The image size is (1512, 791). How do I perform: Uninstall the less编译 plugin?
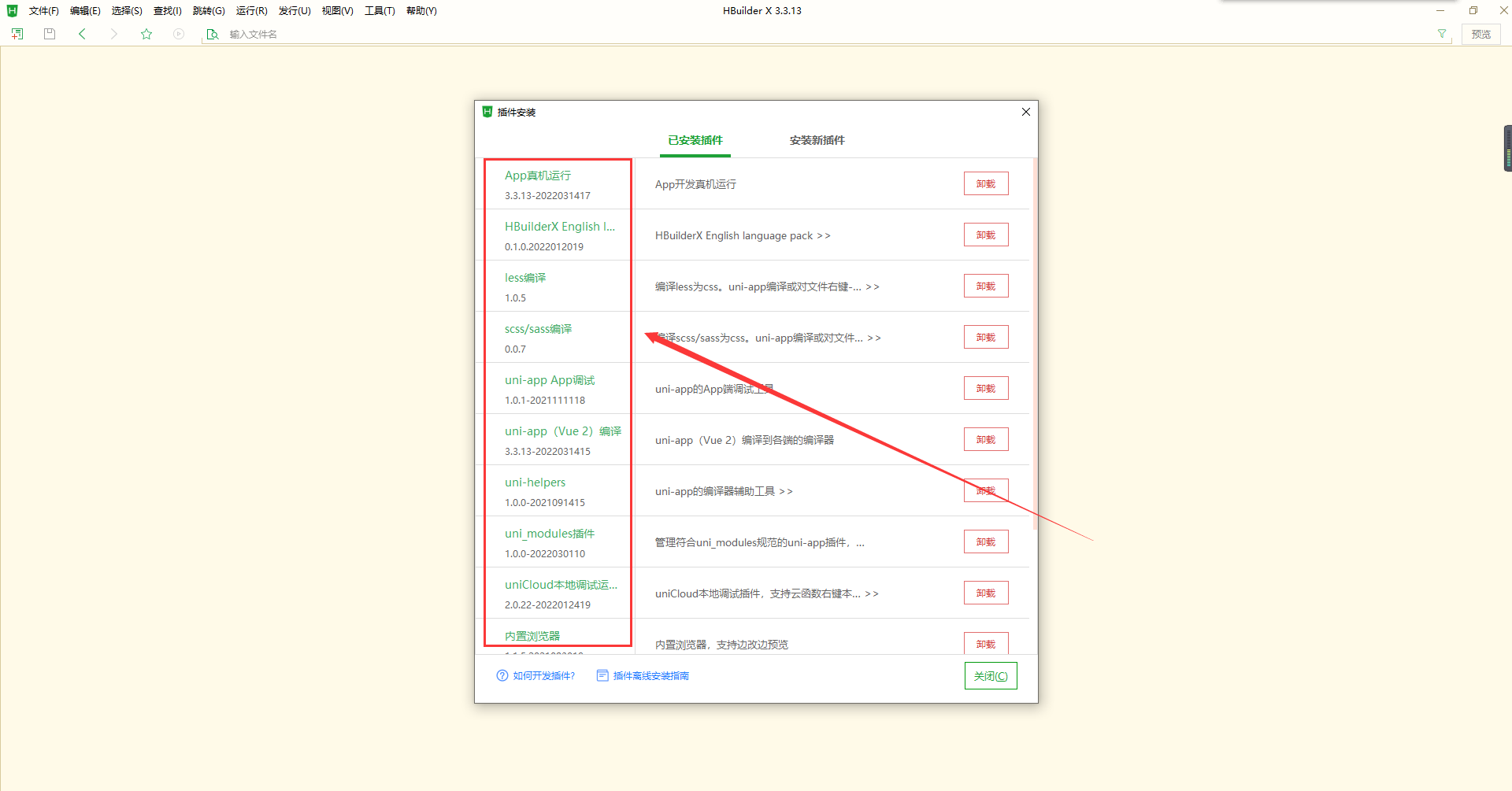click(x=986, y=286)
